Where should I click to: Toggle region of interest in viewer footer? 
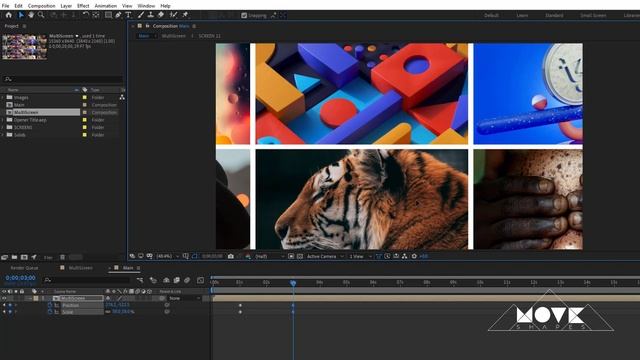pyautogui.click(x=291, y=256)
